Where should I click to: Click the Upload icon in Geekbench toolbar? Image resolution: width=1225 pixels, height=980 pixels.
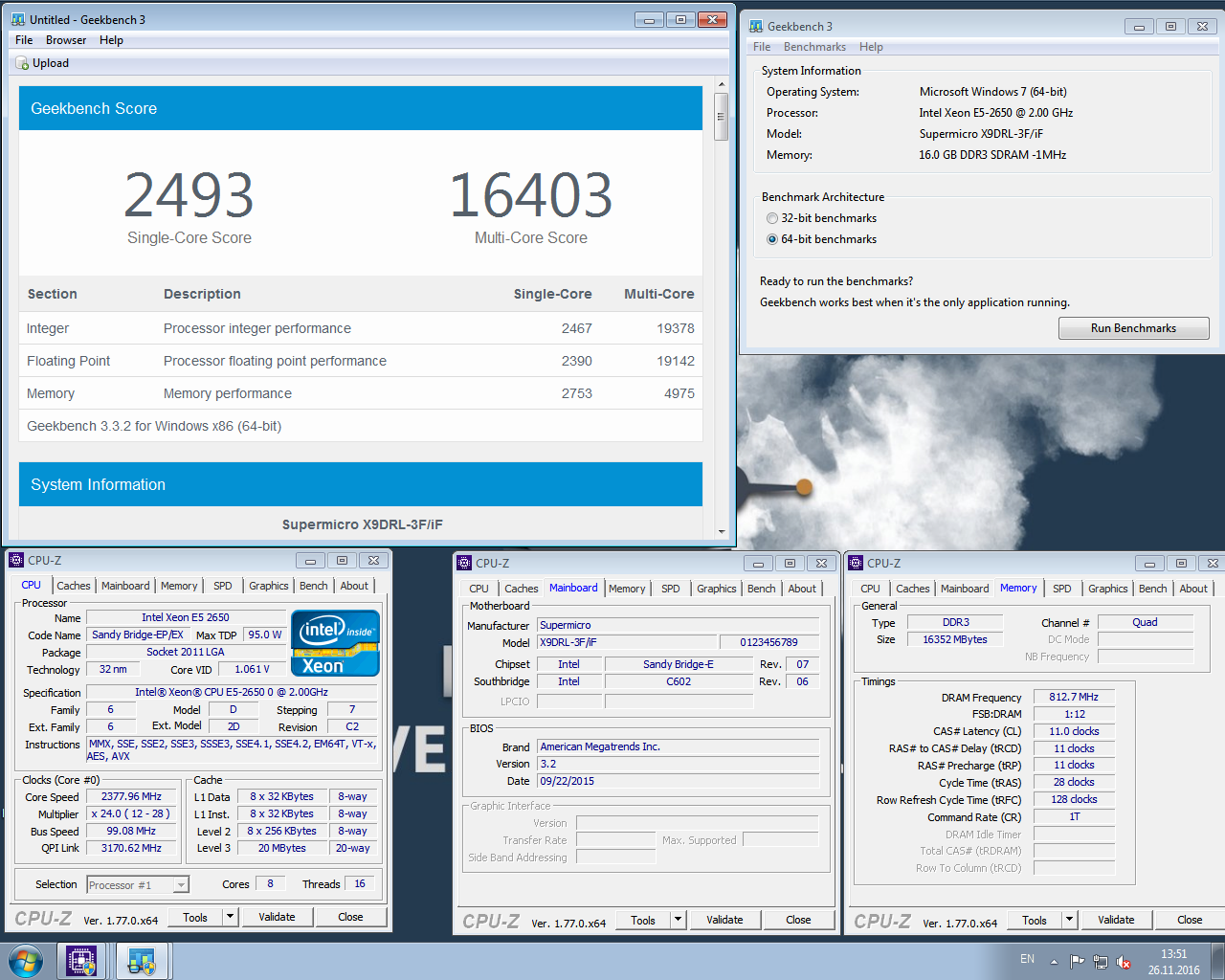(x=22, y=63)
